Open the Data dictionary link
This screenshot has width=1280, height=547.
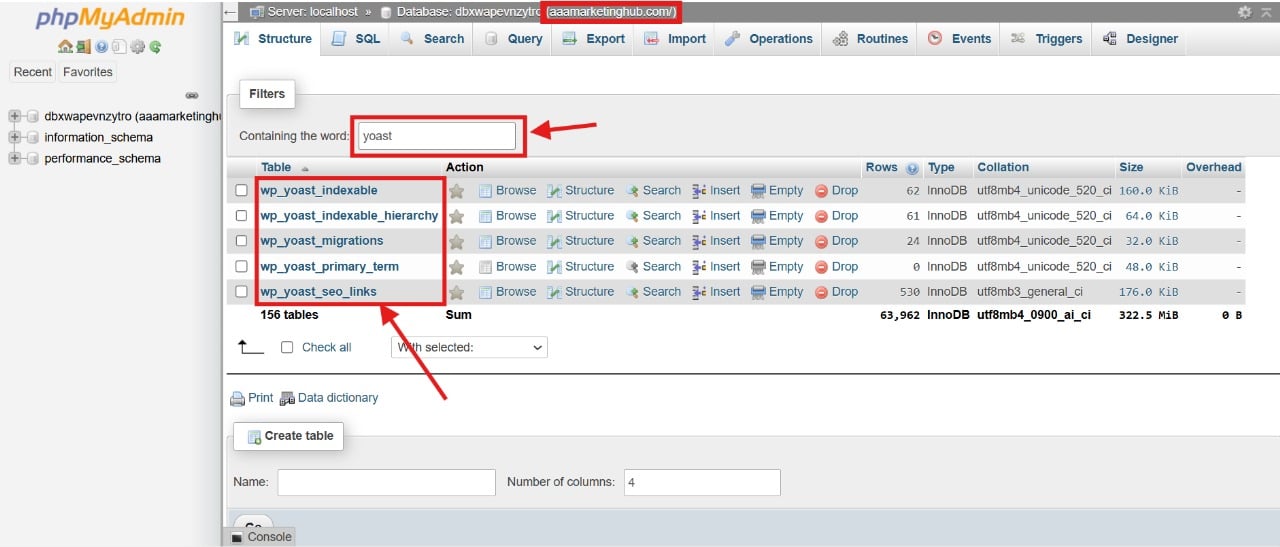click(x=329, y=398)
